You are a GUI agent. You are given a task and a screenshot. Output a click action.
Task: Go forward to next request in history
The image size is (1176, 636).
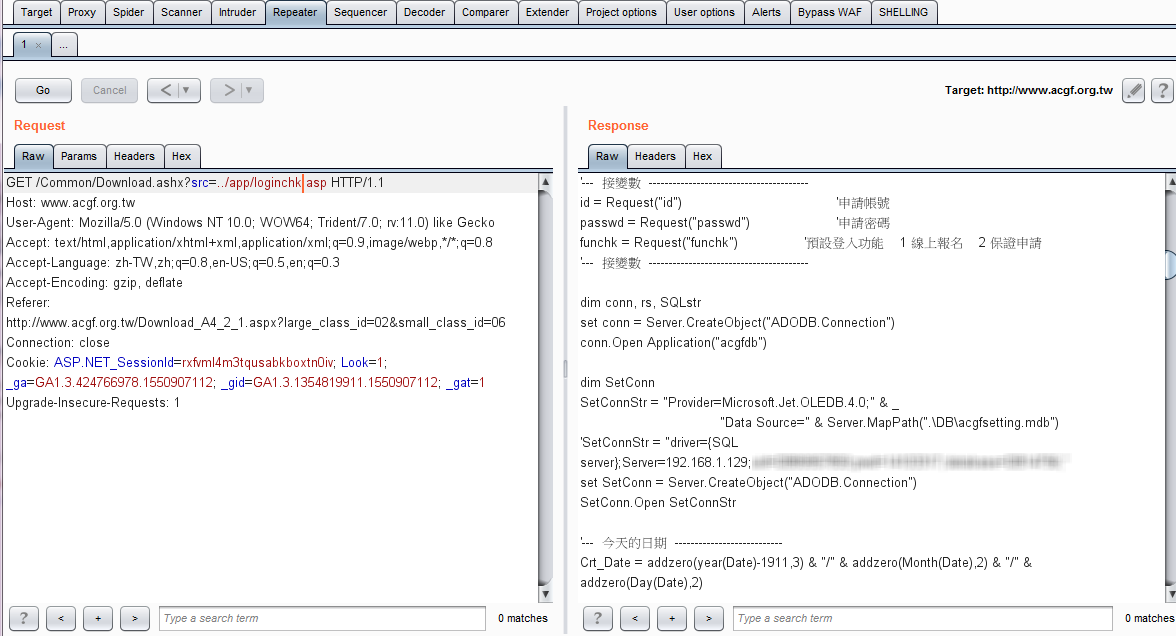(x=228, y=90)
